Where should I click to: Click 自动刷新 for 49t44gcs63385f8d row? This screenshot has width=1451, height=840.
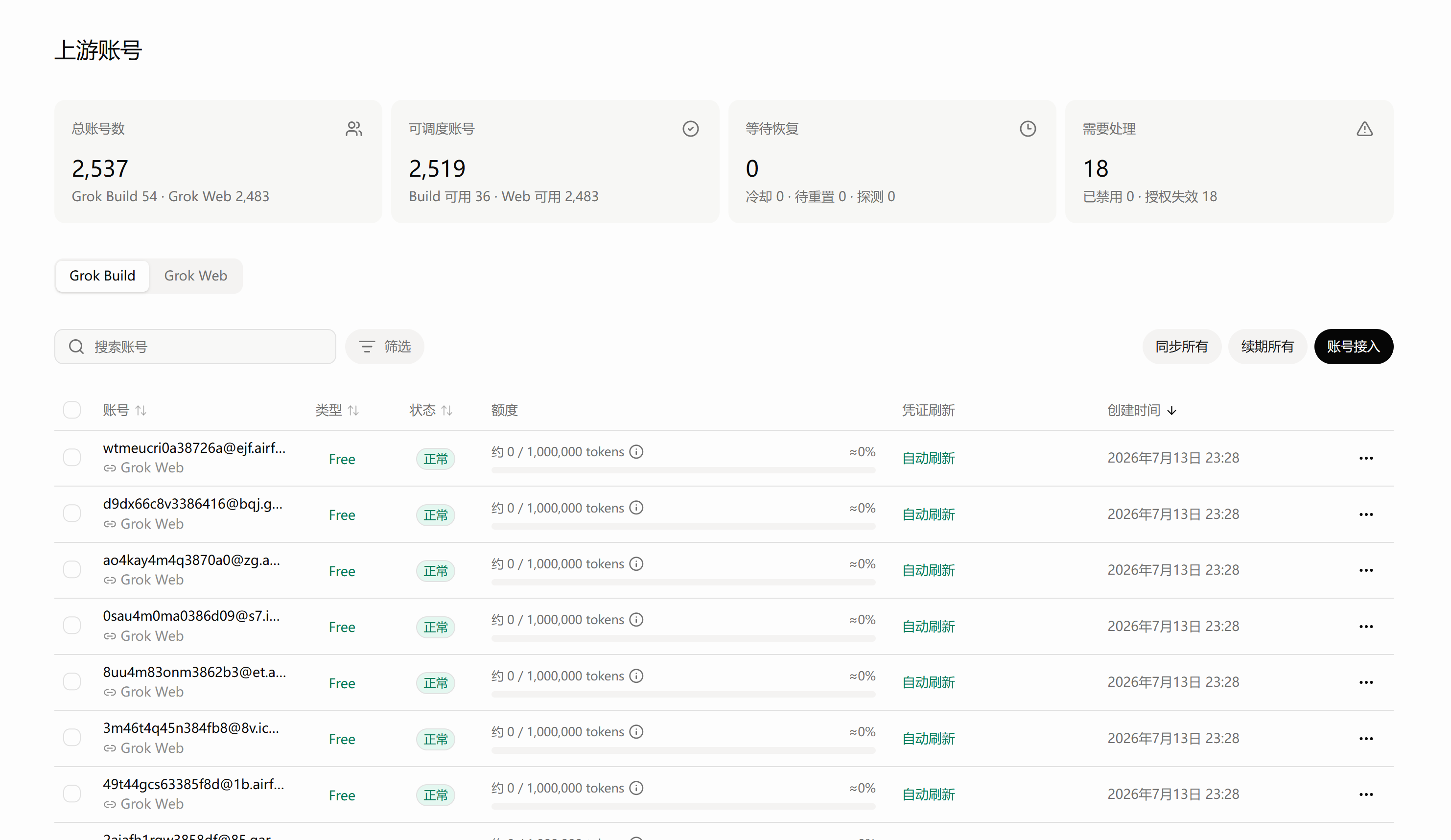pyautogui.click(x=928, y=794)
